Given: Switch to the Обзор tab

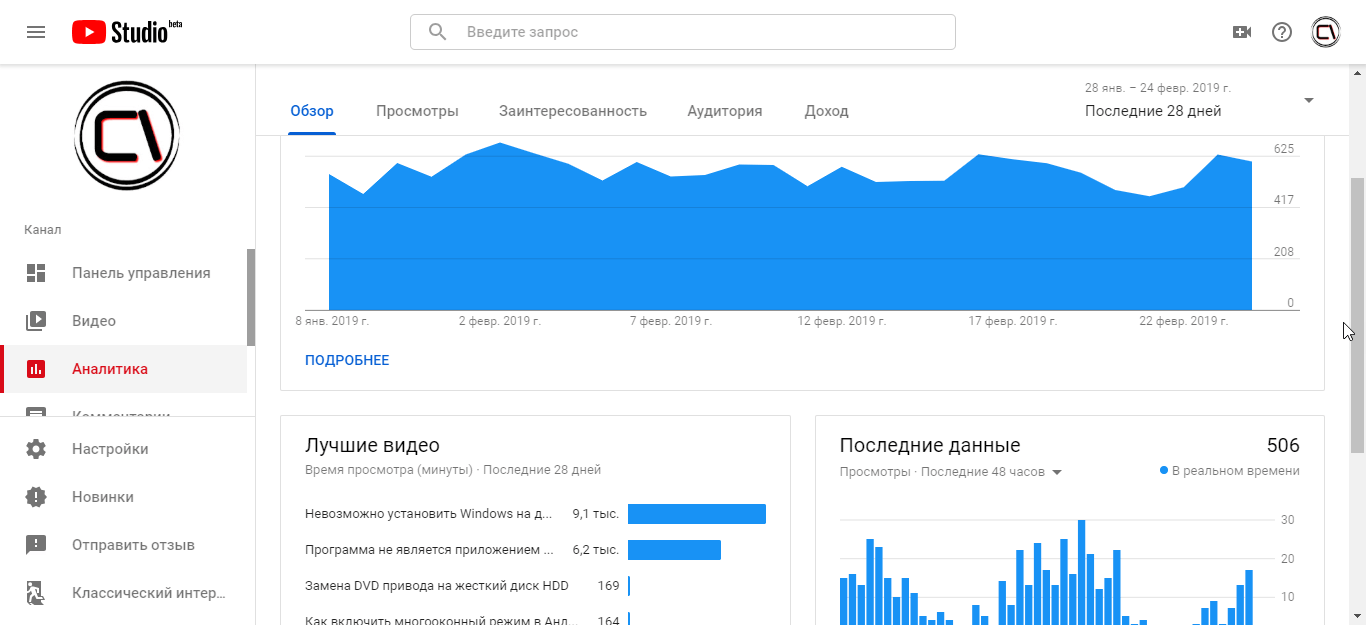Looking at the screenshot, I should pyautogui.click(x=312, y=111).
